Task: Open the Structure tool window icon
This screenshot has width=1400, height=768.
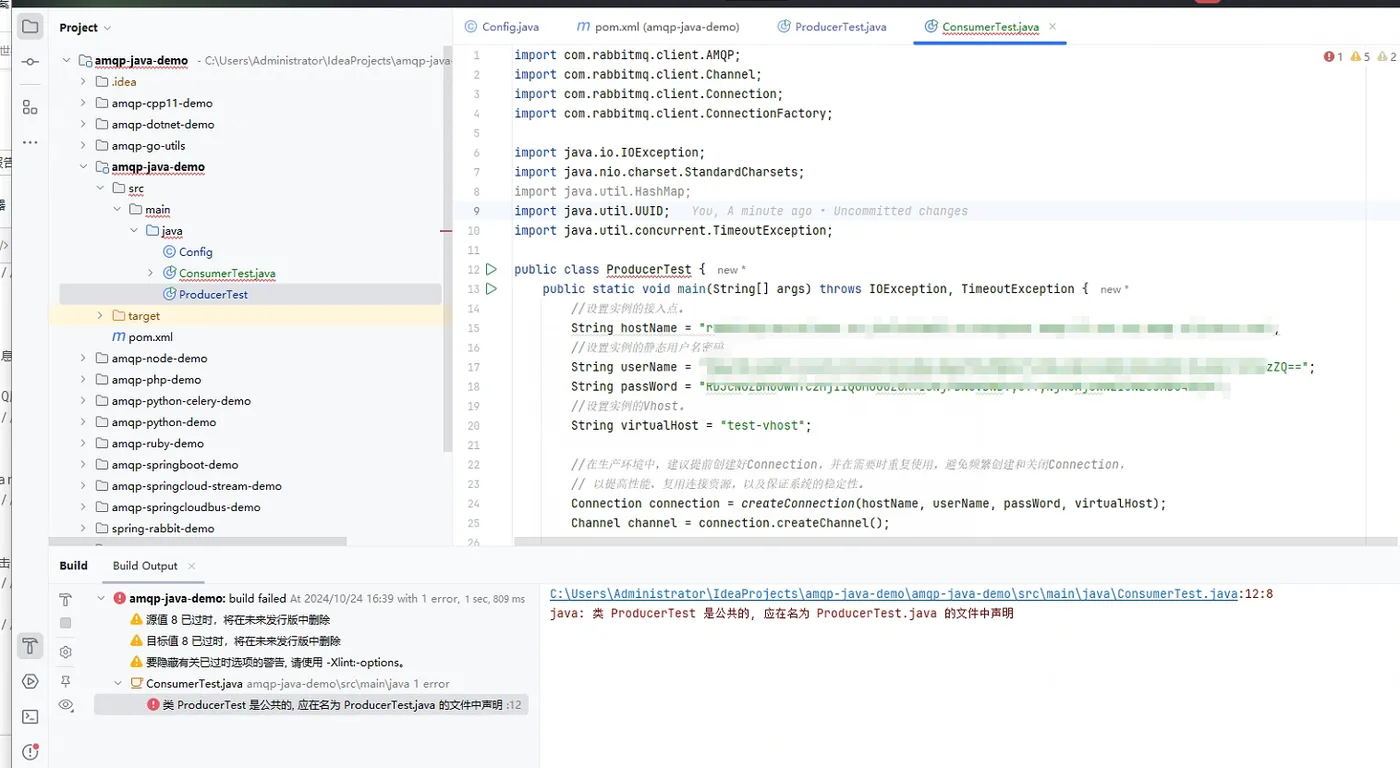Action: (x=30, y=107)
